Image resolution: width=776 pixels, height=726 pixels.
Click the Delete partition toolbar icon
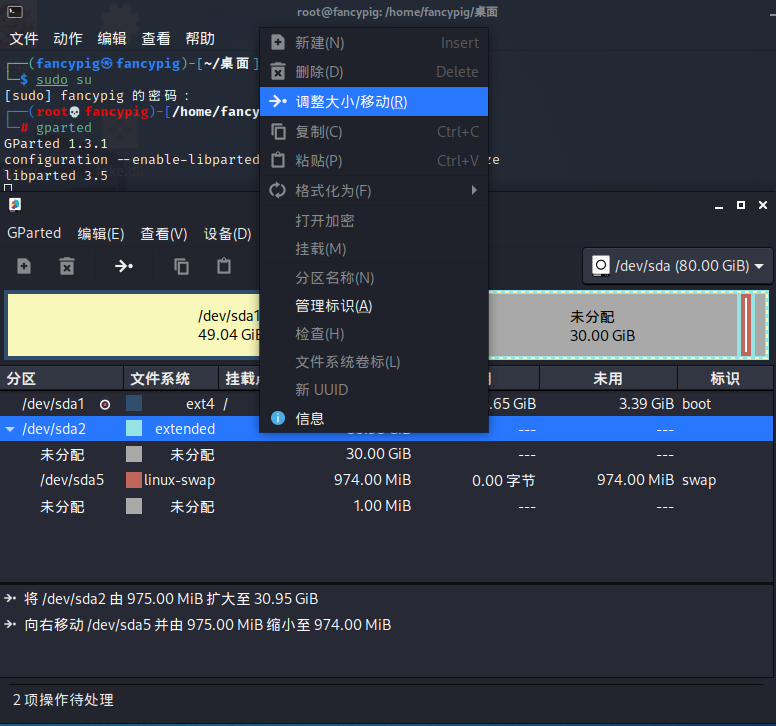(67, 266)
